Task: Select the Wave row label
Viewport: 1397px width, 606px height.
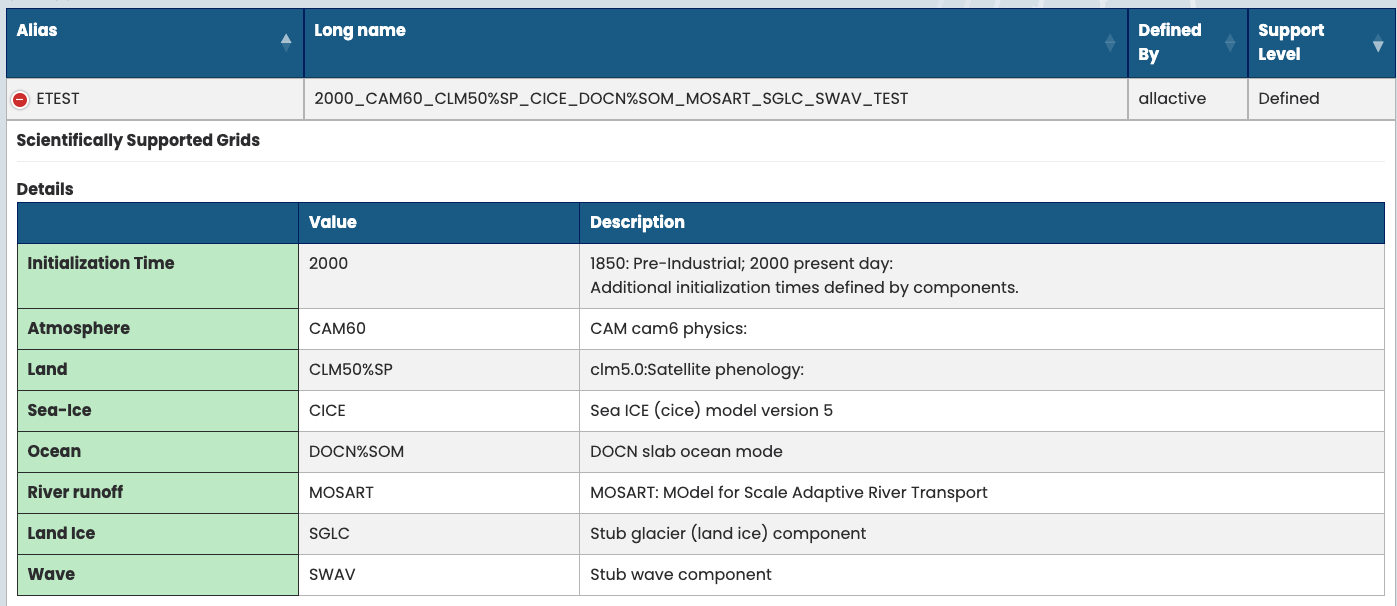Action: [x=51, y=575]
